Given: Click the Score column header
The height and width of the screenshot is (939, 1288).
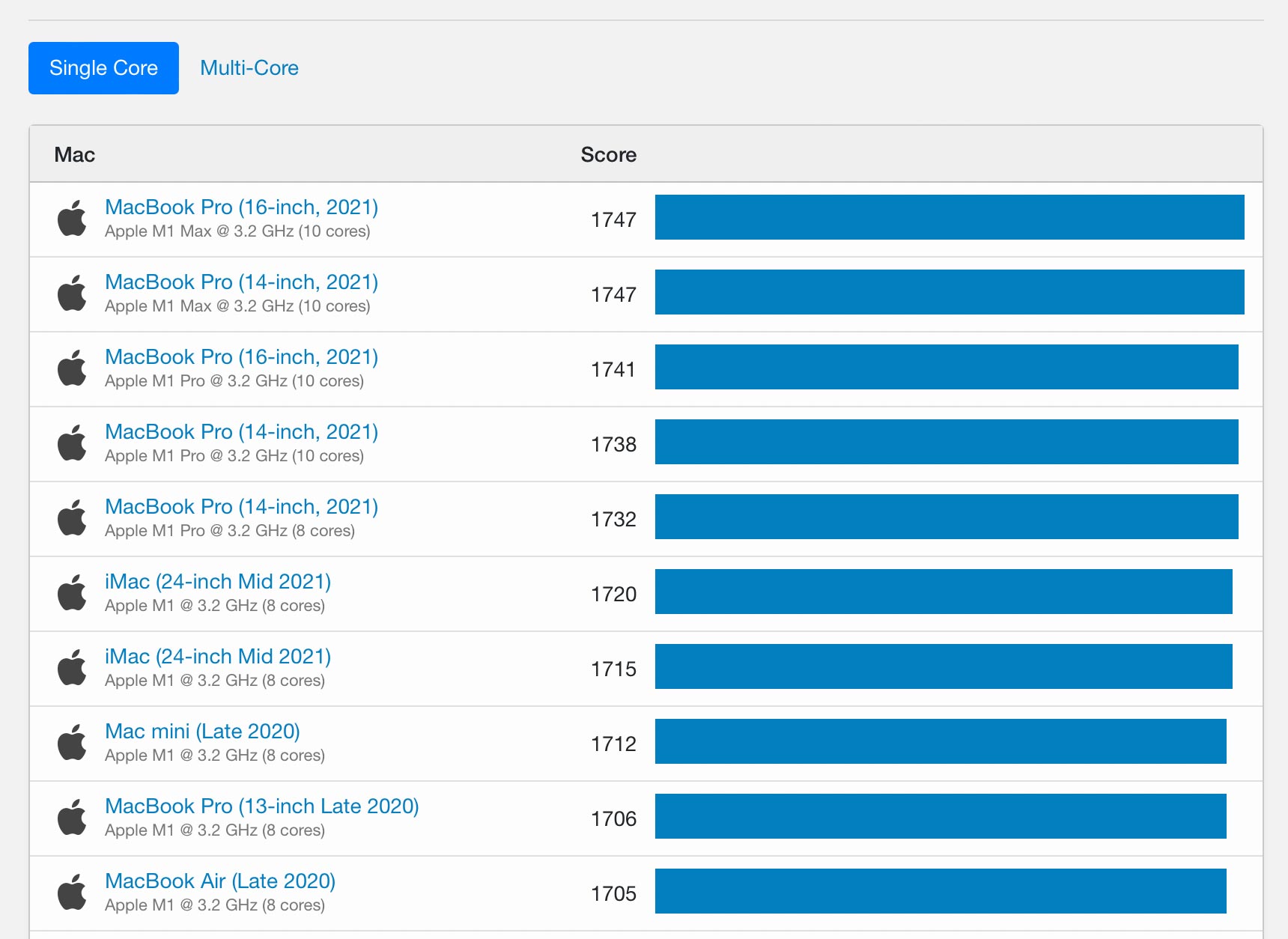Looking at the screenshot, I should 609,155.
